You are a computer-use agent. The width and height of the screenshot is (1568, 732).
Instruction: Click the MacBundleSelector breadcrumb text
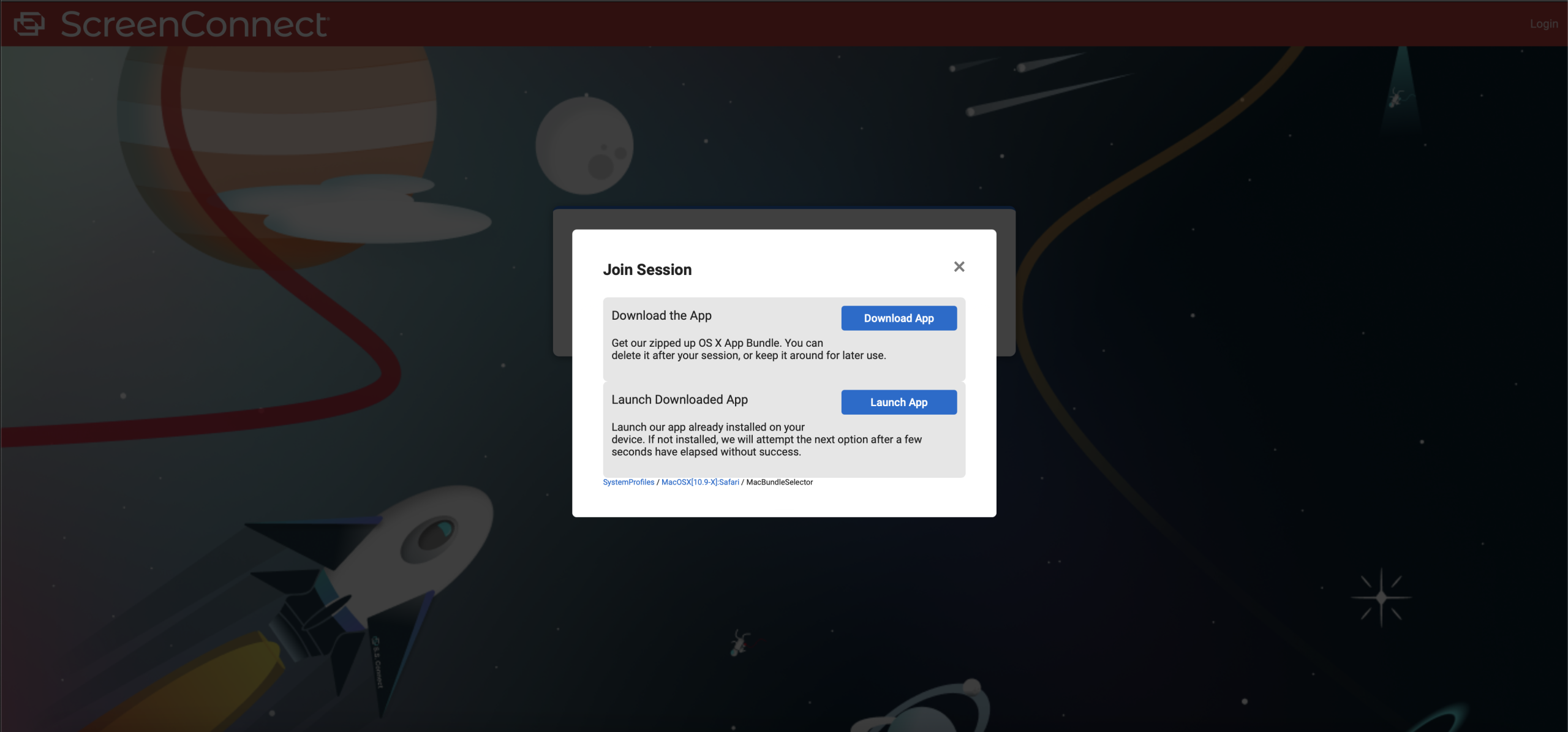click(x=779, y=482)
